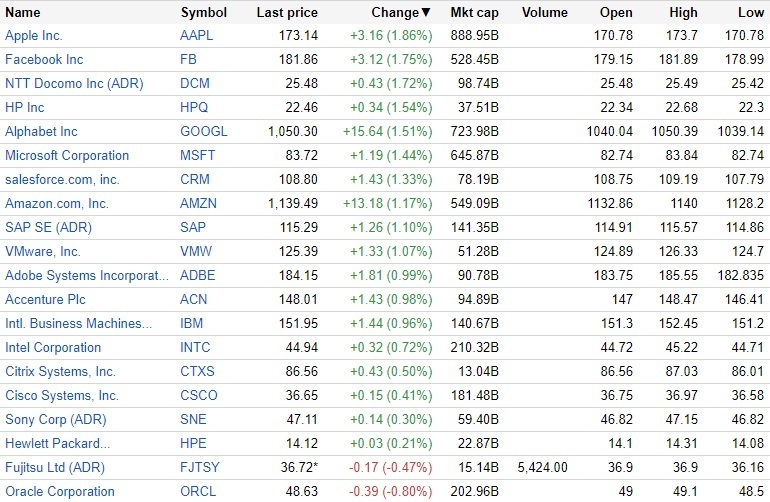Open the Fujitsu Ltd (ADR) link
The image size is (770, 502).
click(54, 467)
